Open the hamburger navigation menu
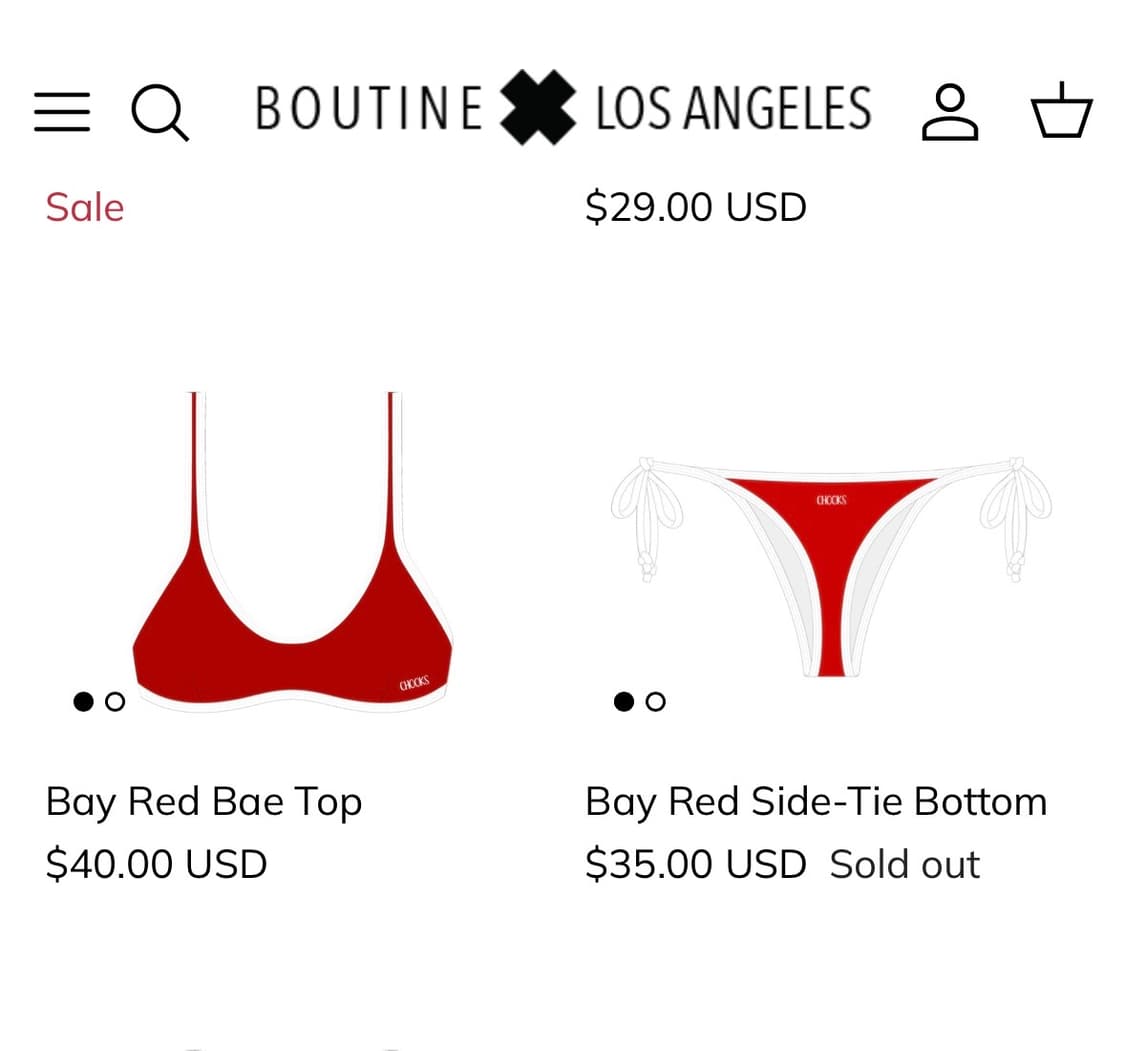 pyautogui.click(x=62, y=111)
